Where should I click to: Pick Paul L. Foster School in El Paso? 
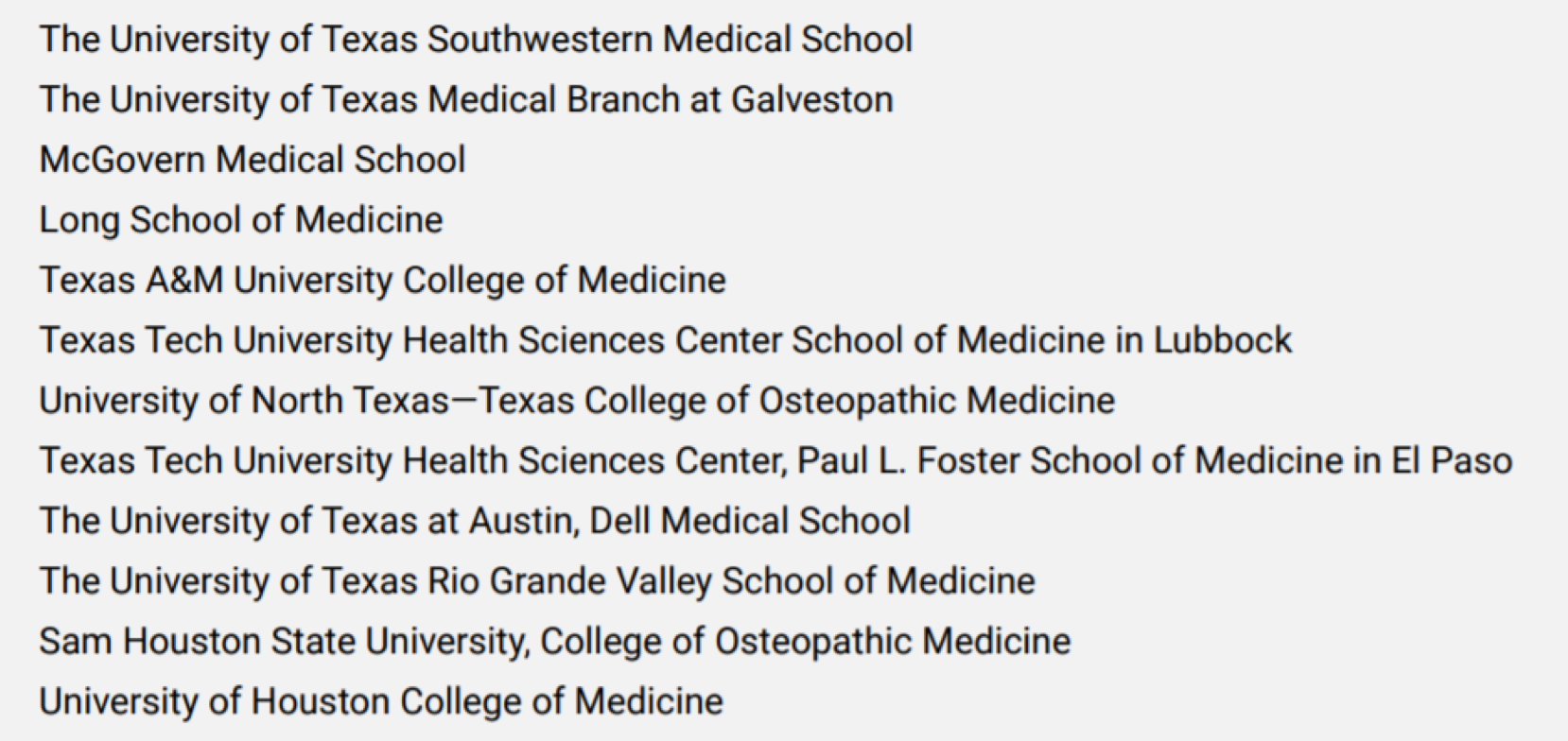pos(775,460)
